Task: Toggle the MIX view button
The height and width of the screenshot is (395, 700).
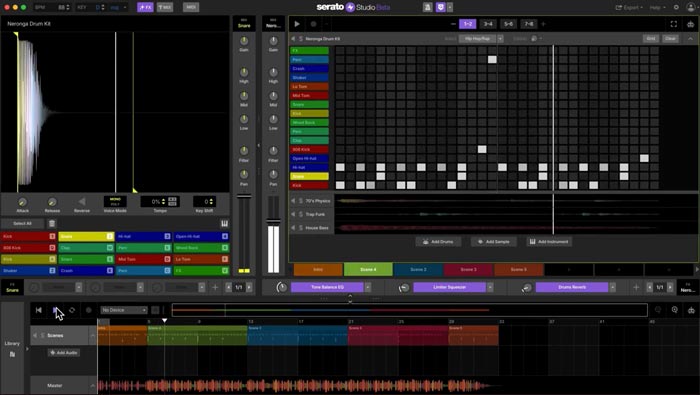Action: [165, 7]
